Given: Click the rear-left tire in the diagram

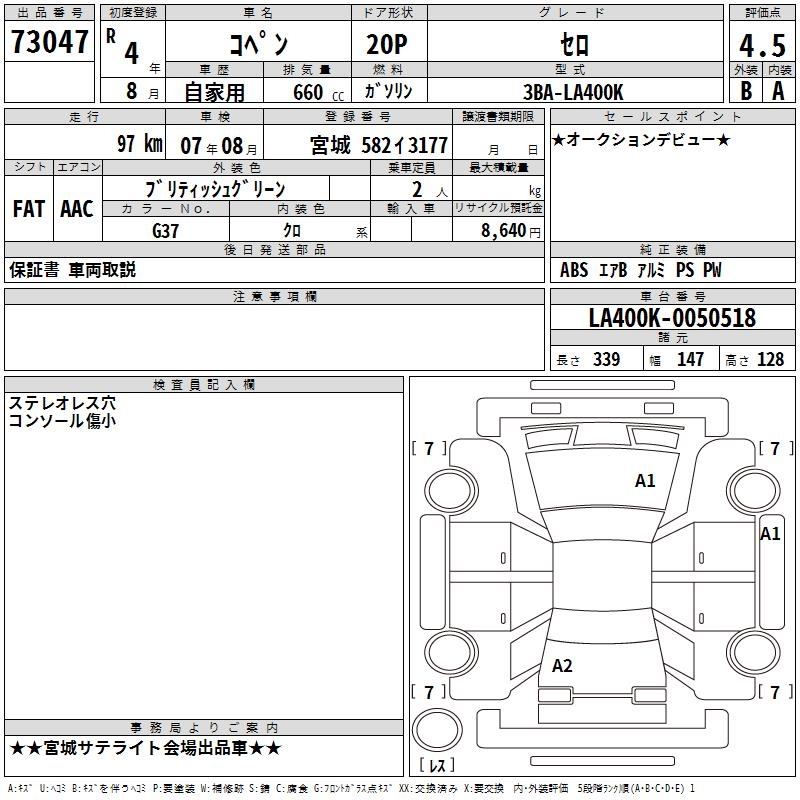Looking at the screenshot, I should (451, 652).
